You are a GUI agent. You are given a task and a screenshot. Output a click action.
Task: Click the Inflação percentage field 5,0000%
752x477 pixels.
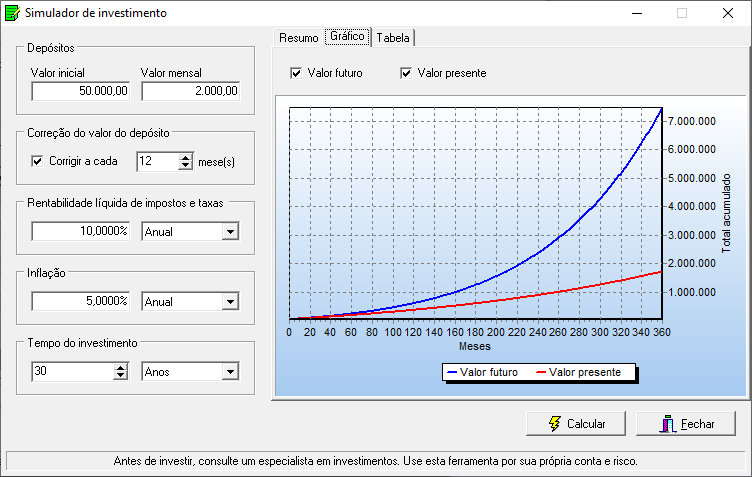click(x=81, y=301)
